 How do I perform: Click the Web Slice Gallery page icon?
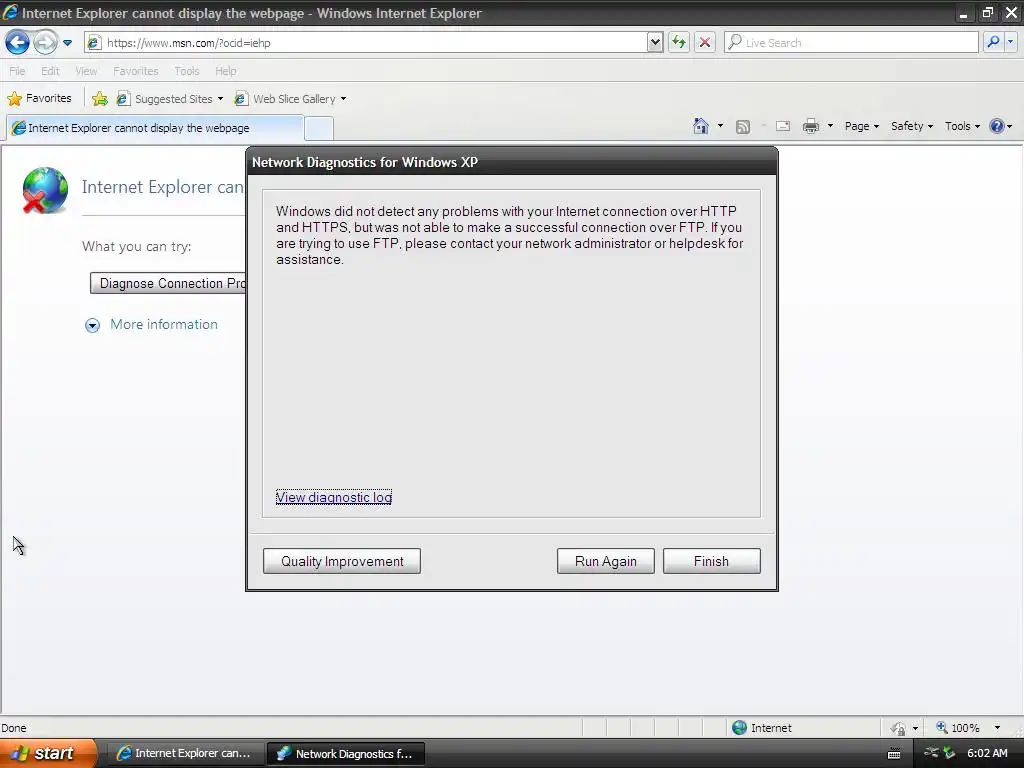pyautogui.click(x=241, y=99)
